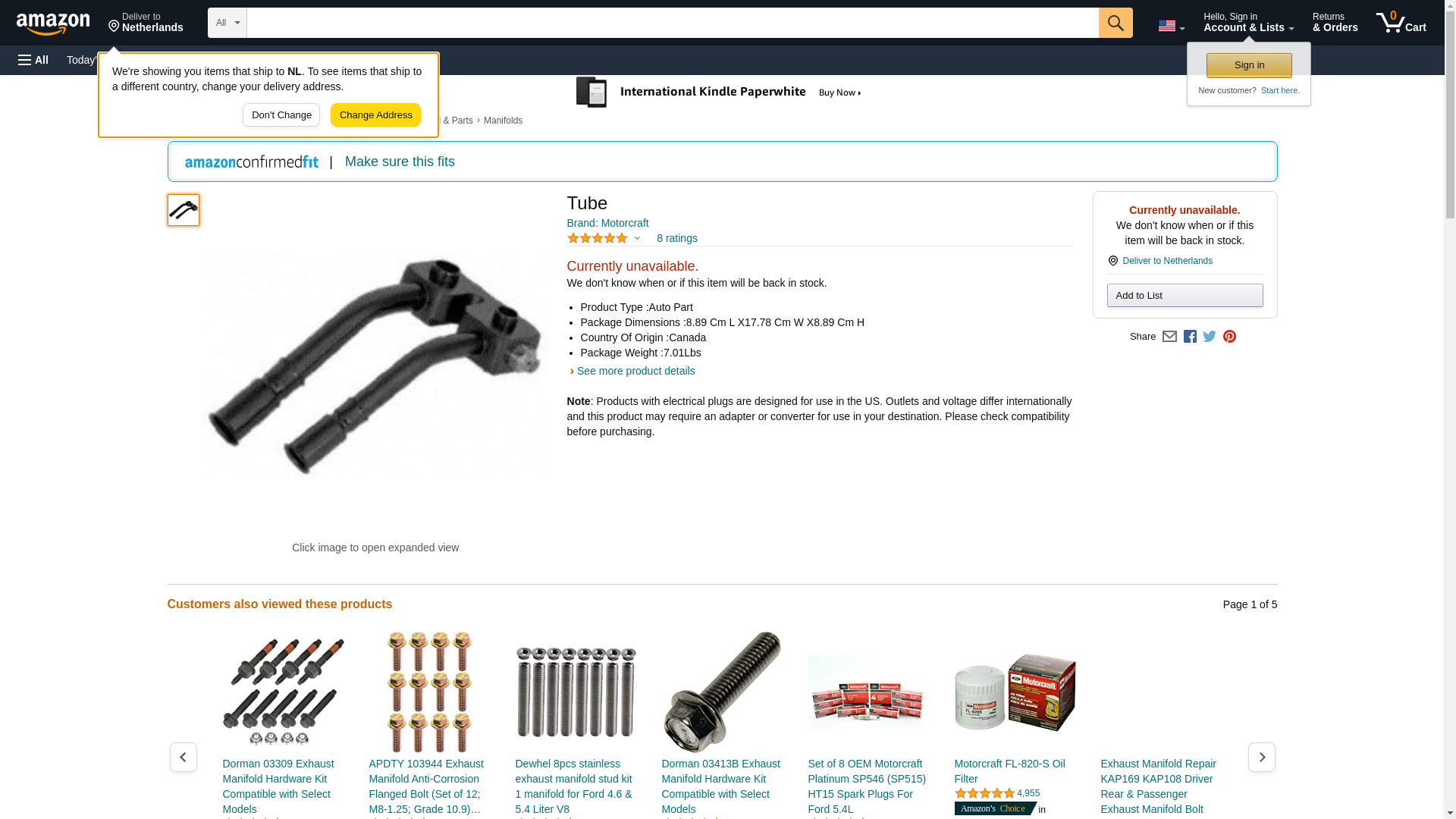Open the Amazon logo home link

click(53, 24)
